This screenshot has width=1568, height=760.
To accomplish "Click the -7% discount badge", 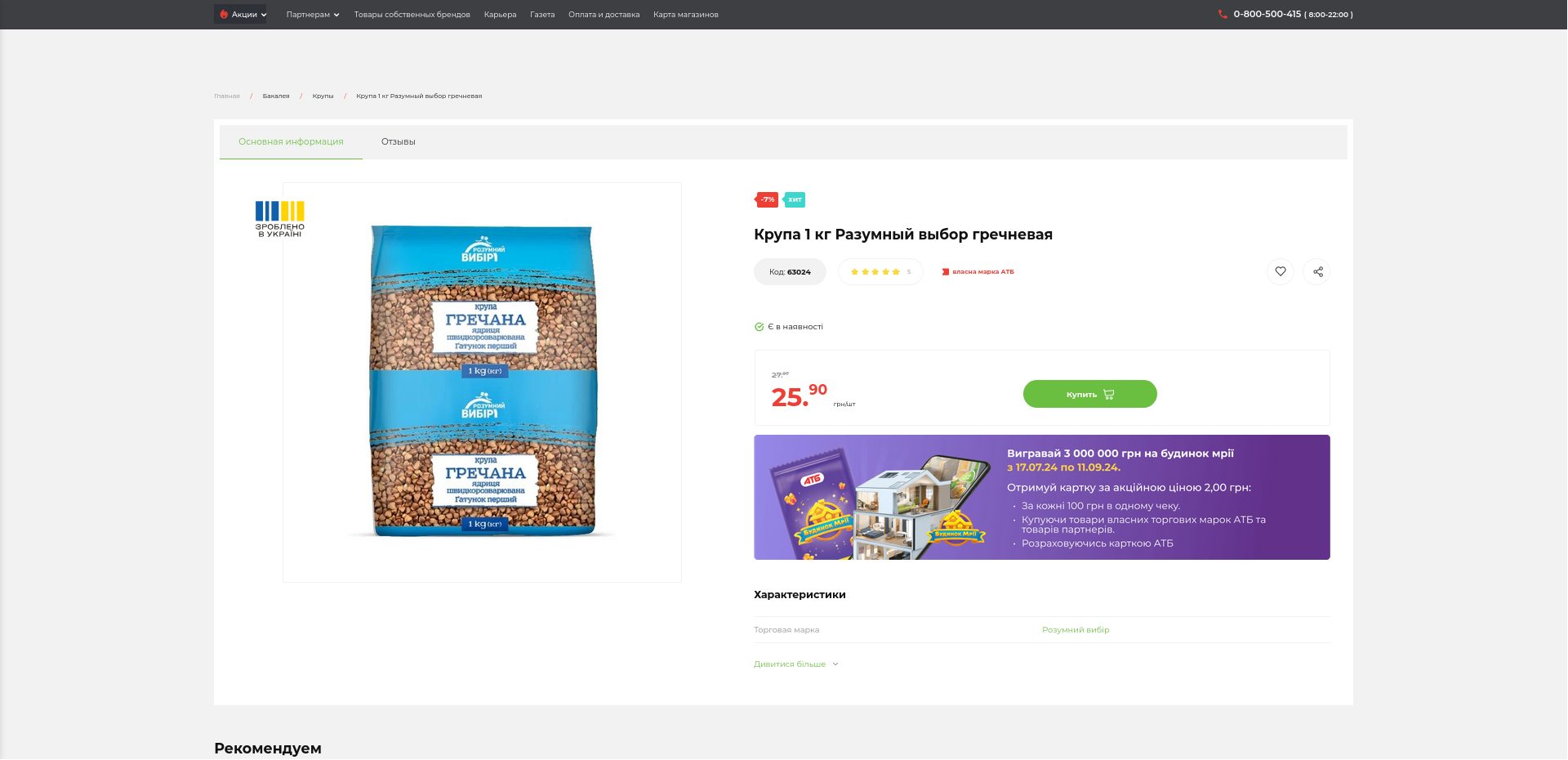I will click(x=767, y=199).
